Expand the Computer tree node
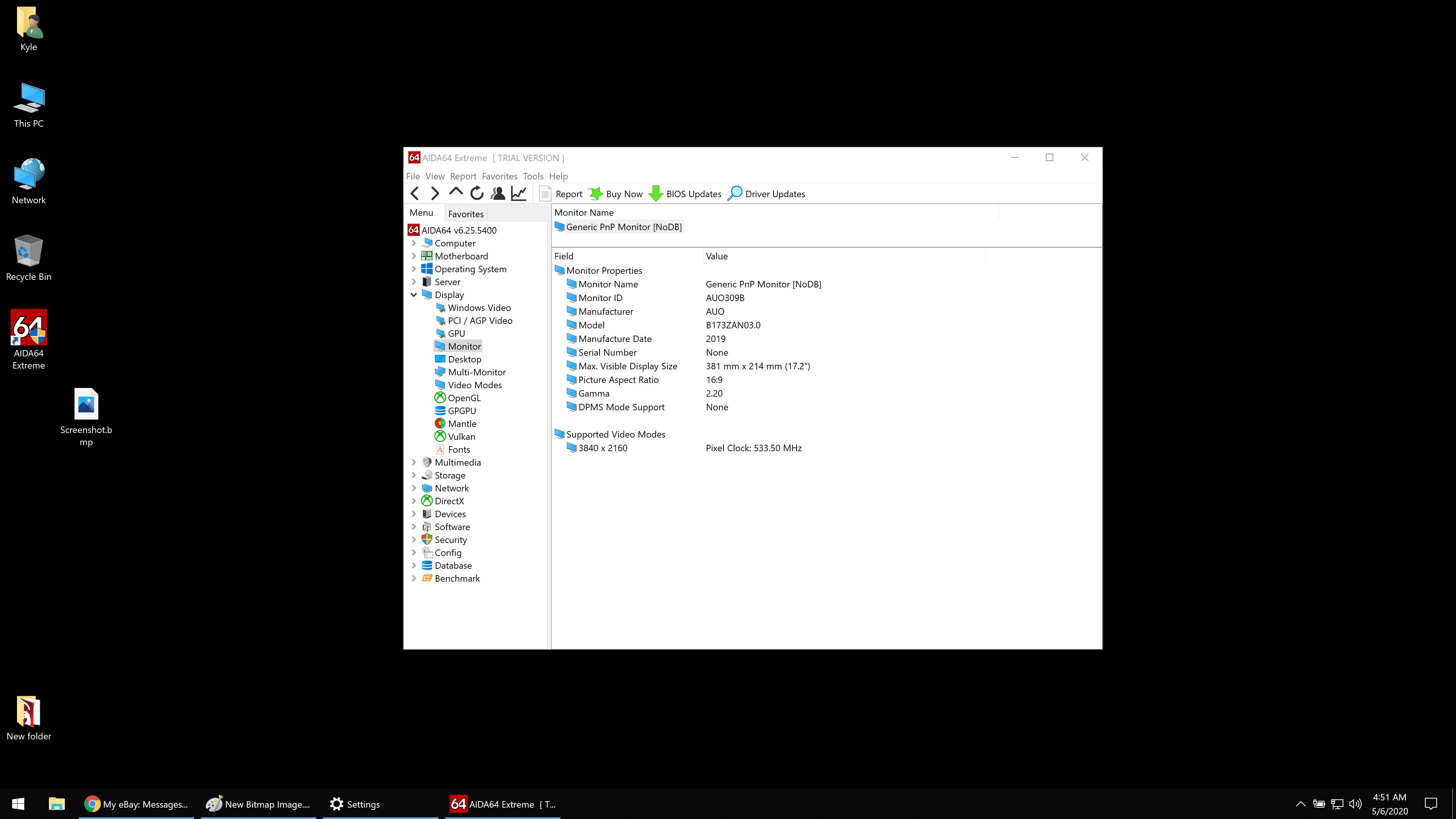Screen dimensions: 1456x819 [x=414, y=243]
